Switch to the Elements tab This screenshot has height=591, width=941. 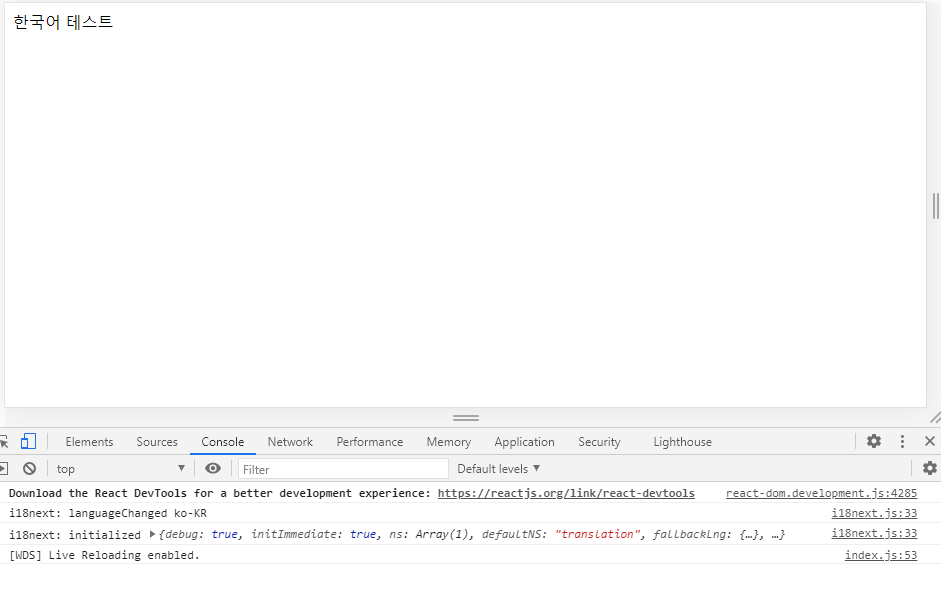click(x=89, y=442)
